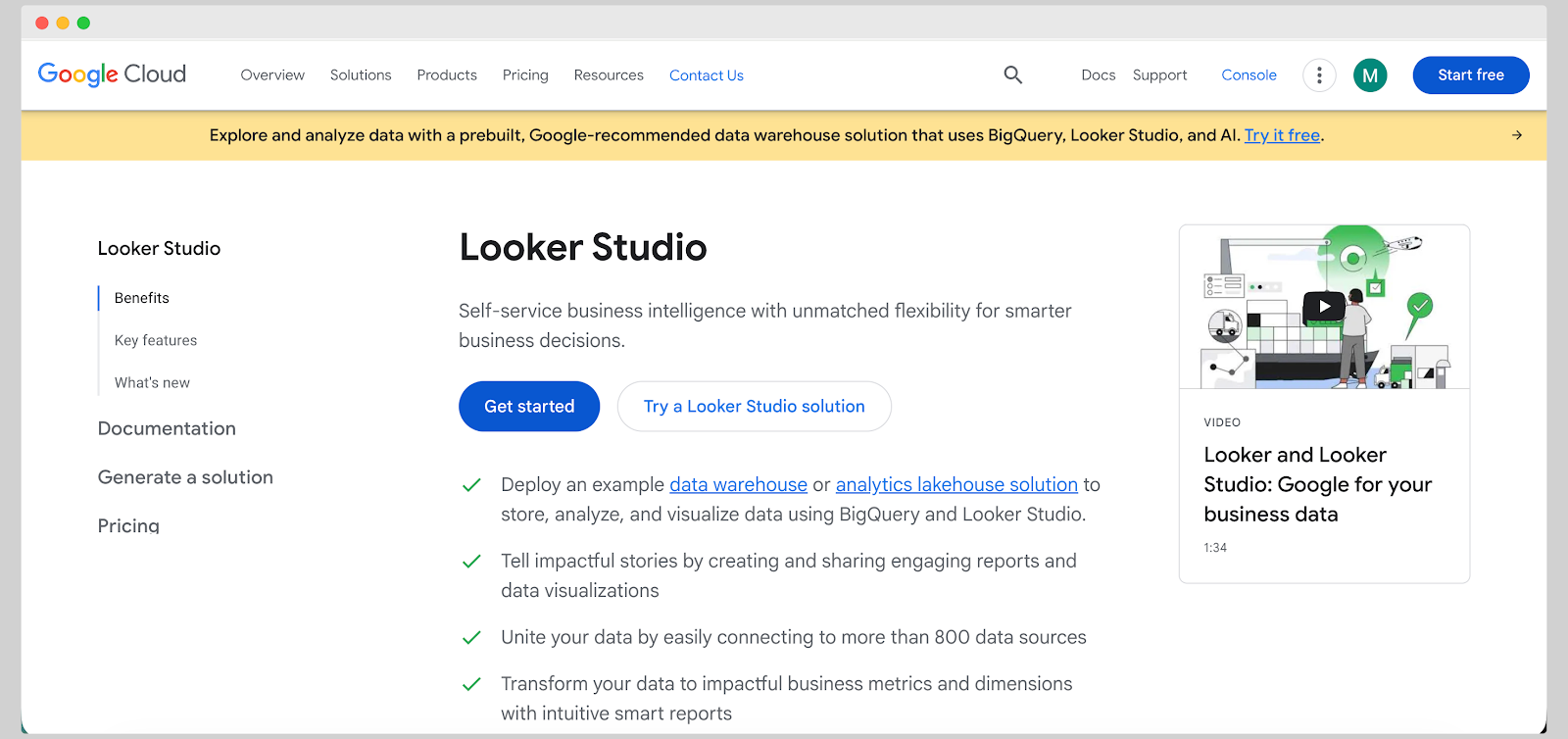Screen dimensions: 1568x739
Task: Open the Solutions menu
Action: [361, 75]
